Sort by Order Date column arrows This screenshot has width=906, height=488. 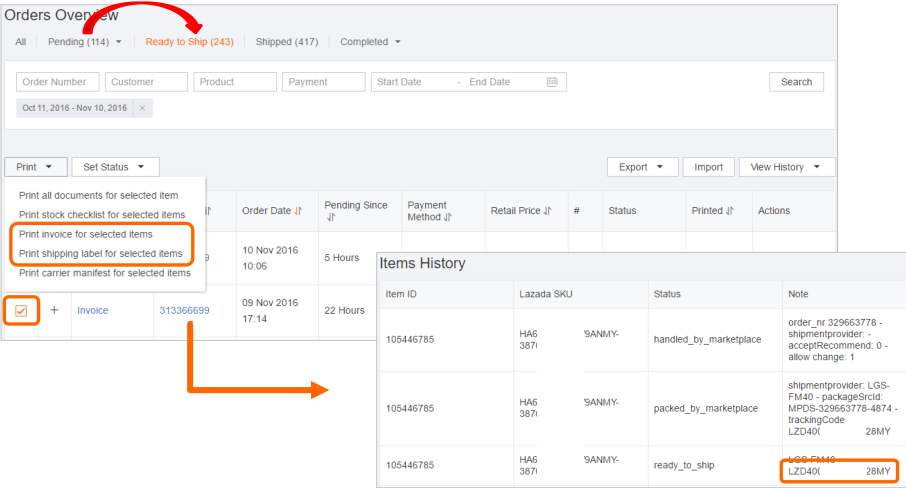click(x=298, y=211)
